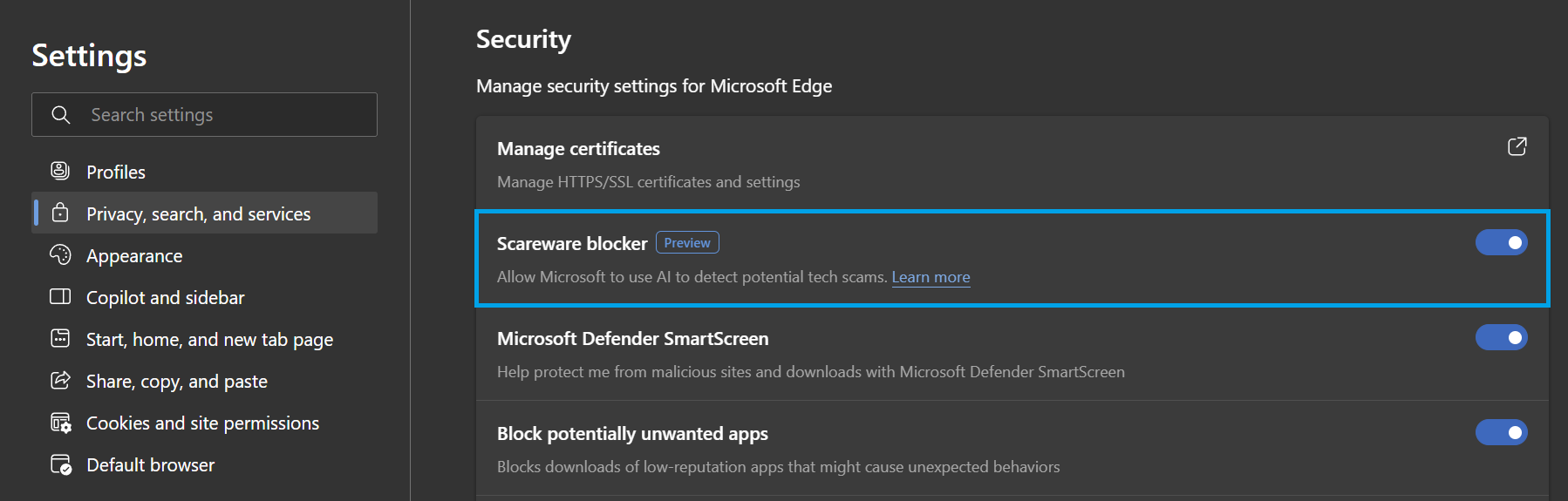Open the Manage certificates external link icon
The height and width of the screenshot is (501, 1568).
1517,146
